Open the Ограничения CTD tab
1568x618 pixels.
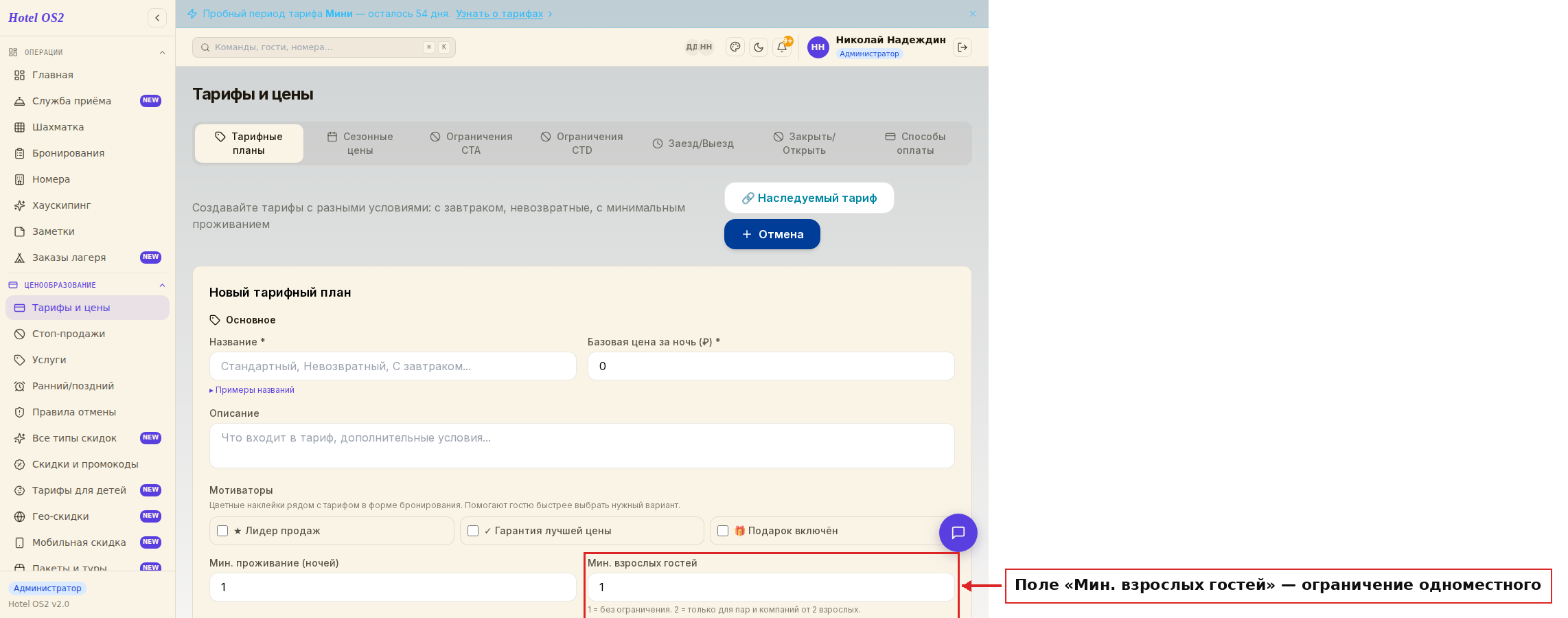(x=582, y=144)
